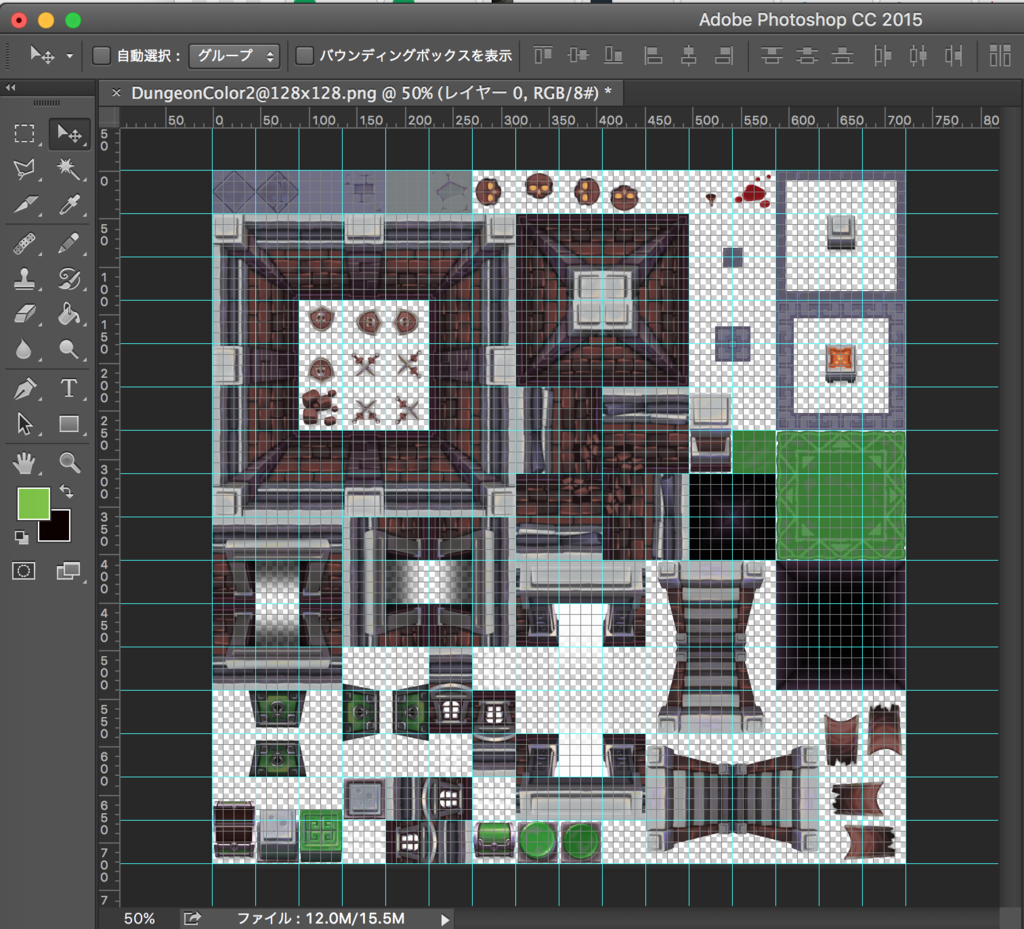The height and width of the screenshot is (929, 1024).
Task: Select the Rectangle shape tool
Action: (69, 424)
